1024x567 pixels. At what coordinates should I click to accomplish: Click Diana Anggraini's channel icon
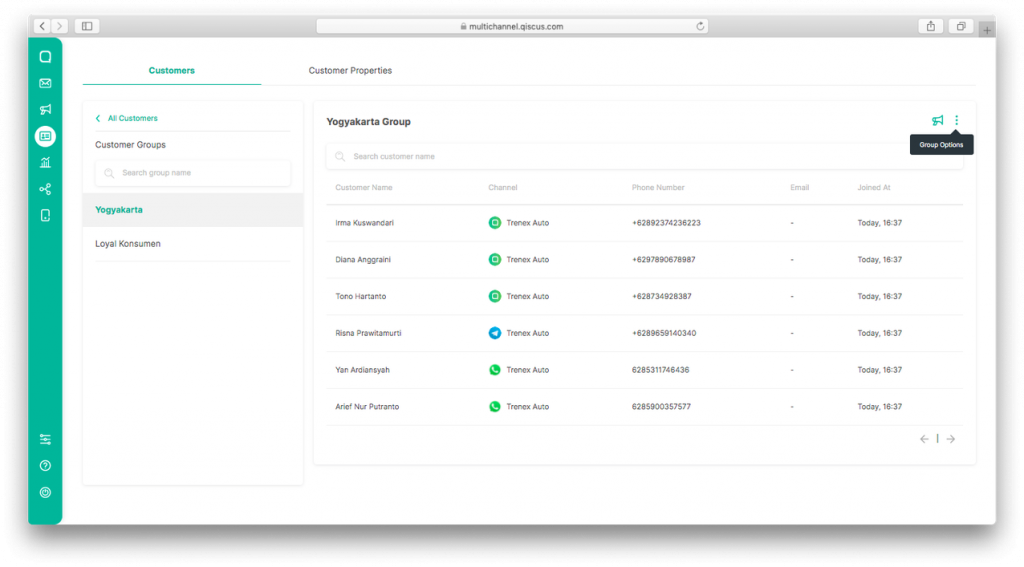[495, 259]
